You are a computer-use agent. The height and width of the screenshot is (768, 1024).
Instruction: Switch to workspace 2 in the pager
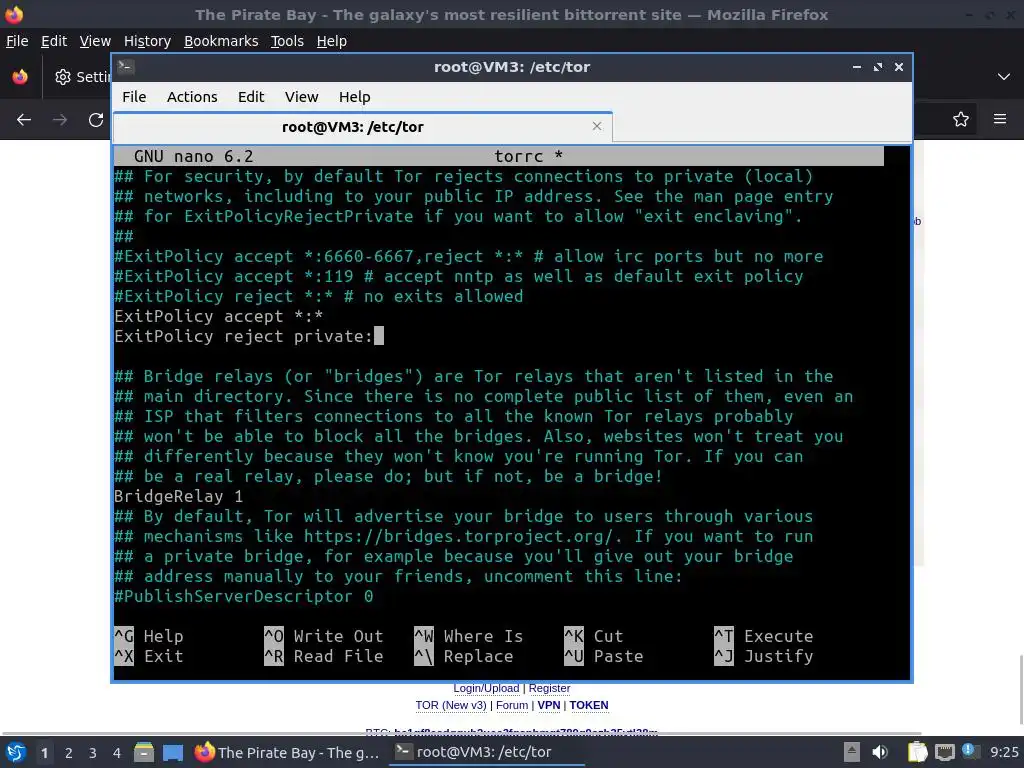point(69,753)
